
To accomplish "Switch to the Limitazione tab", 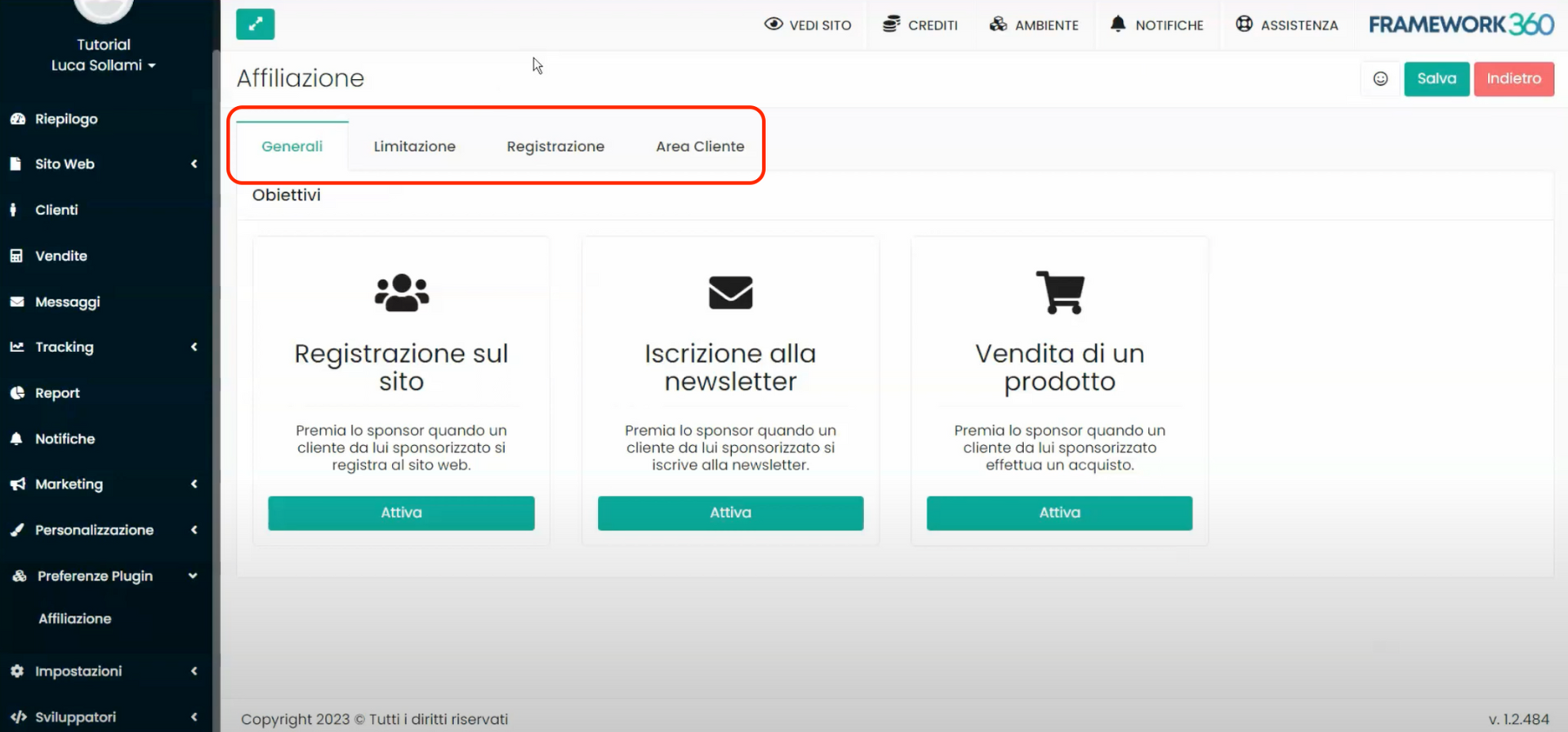I will click(415, 146).
